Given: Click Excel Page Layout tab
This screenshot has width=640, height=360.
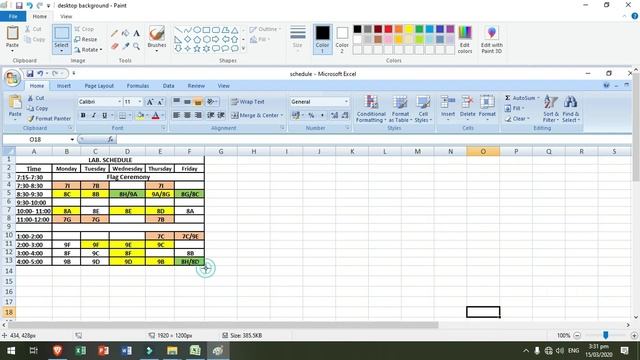Looking at the screenshot, I should 99,86.
